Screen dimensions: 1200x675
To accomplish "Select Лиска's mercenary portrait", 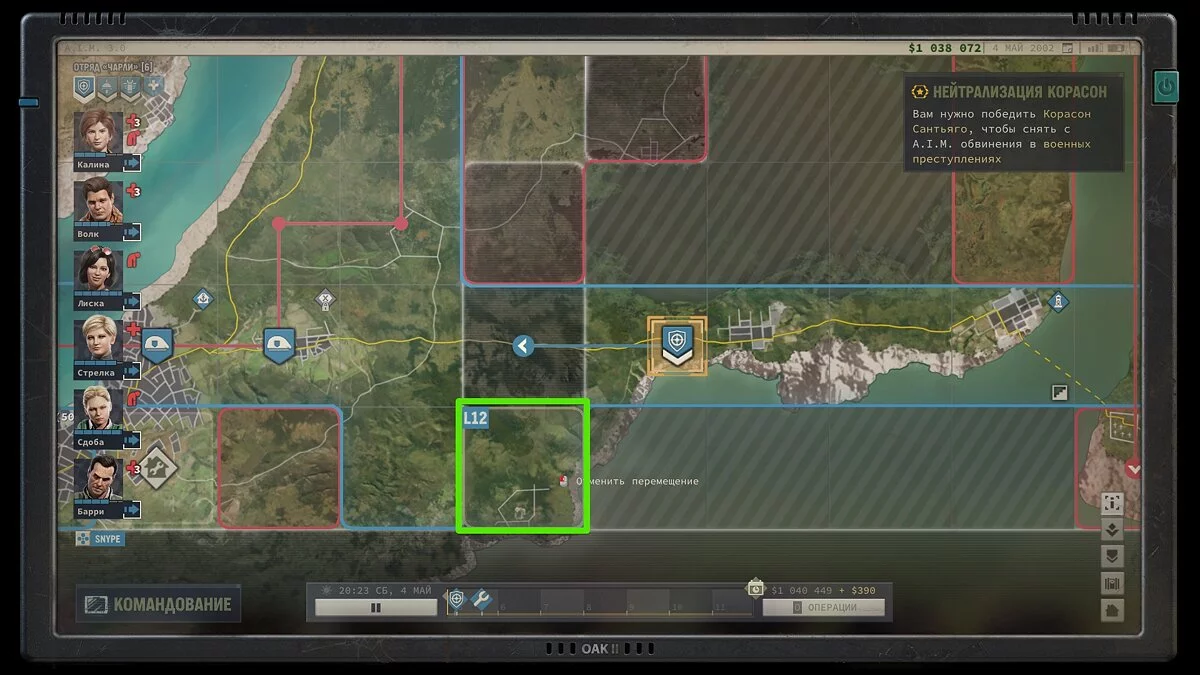I will pyautogui.click(x=98, y=270).
